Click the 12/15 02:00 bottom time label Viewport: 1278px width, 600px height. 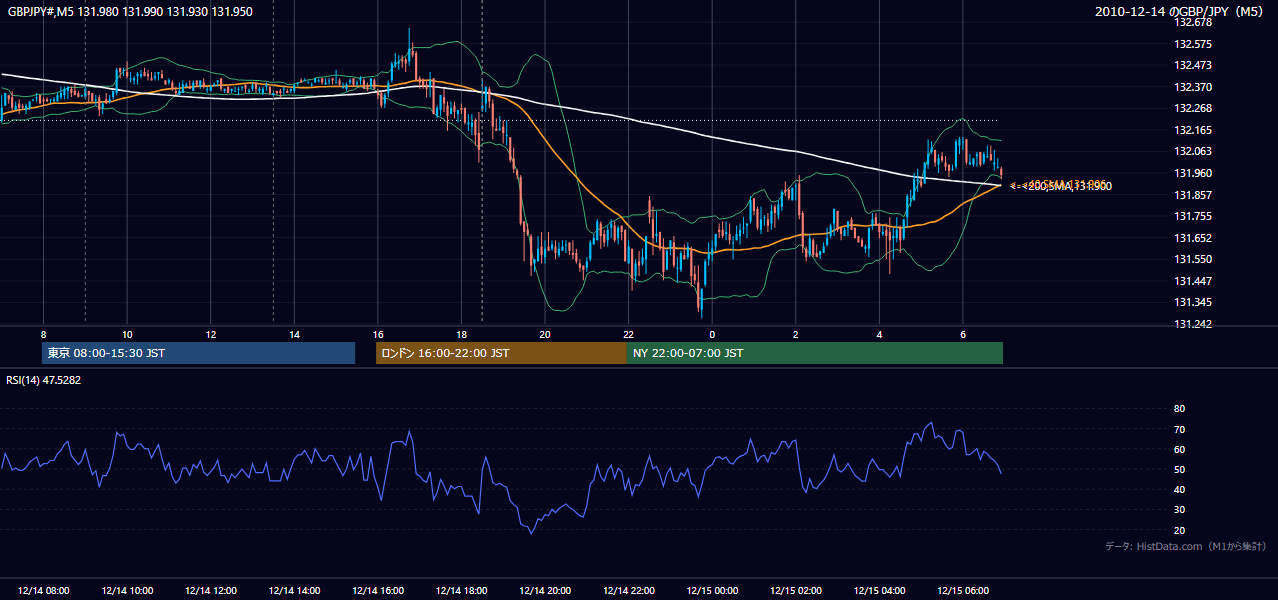tap(795, 591)
